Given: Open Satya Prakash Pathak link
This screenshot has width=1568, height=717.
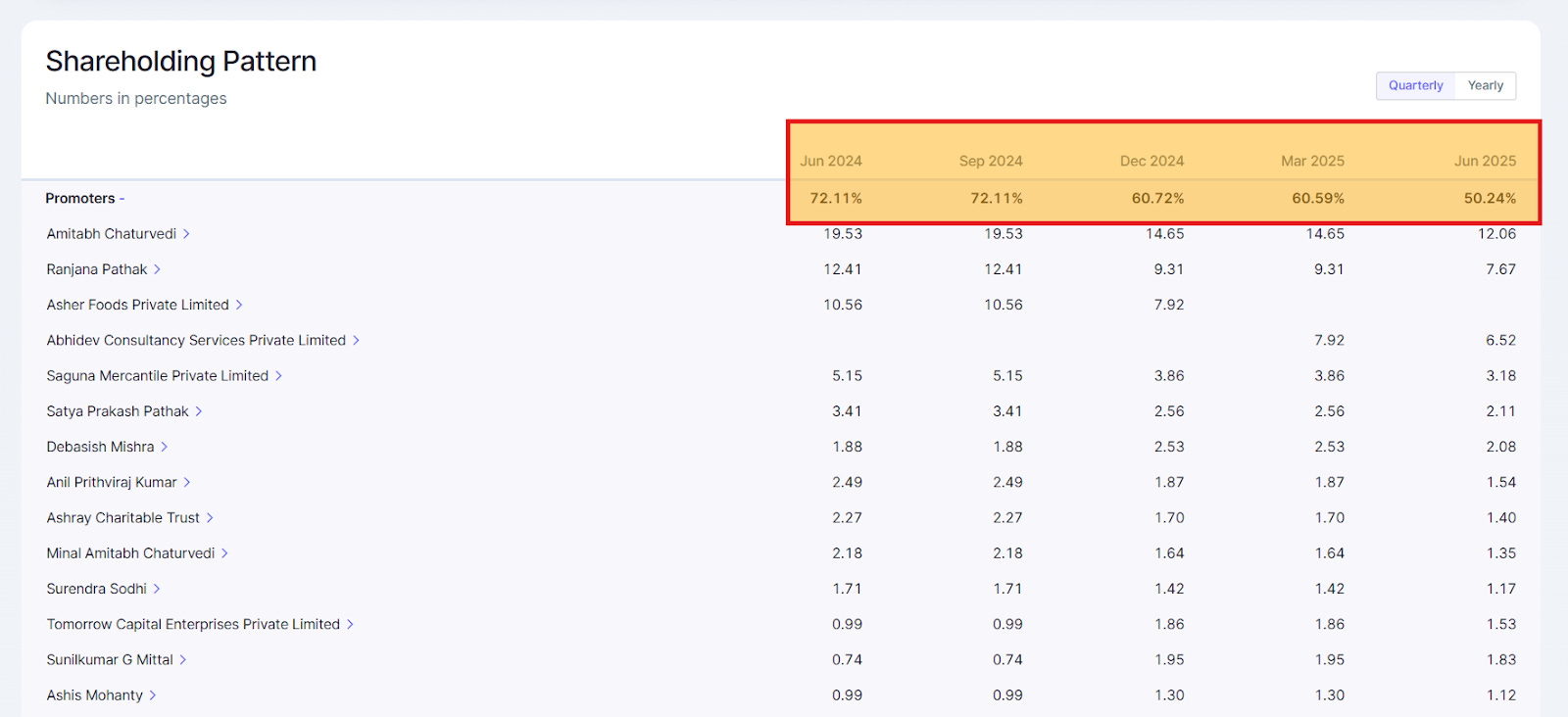Looking at the screenshot, I should pos(123,411).
